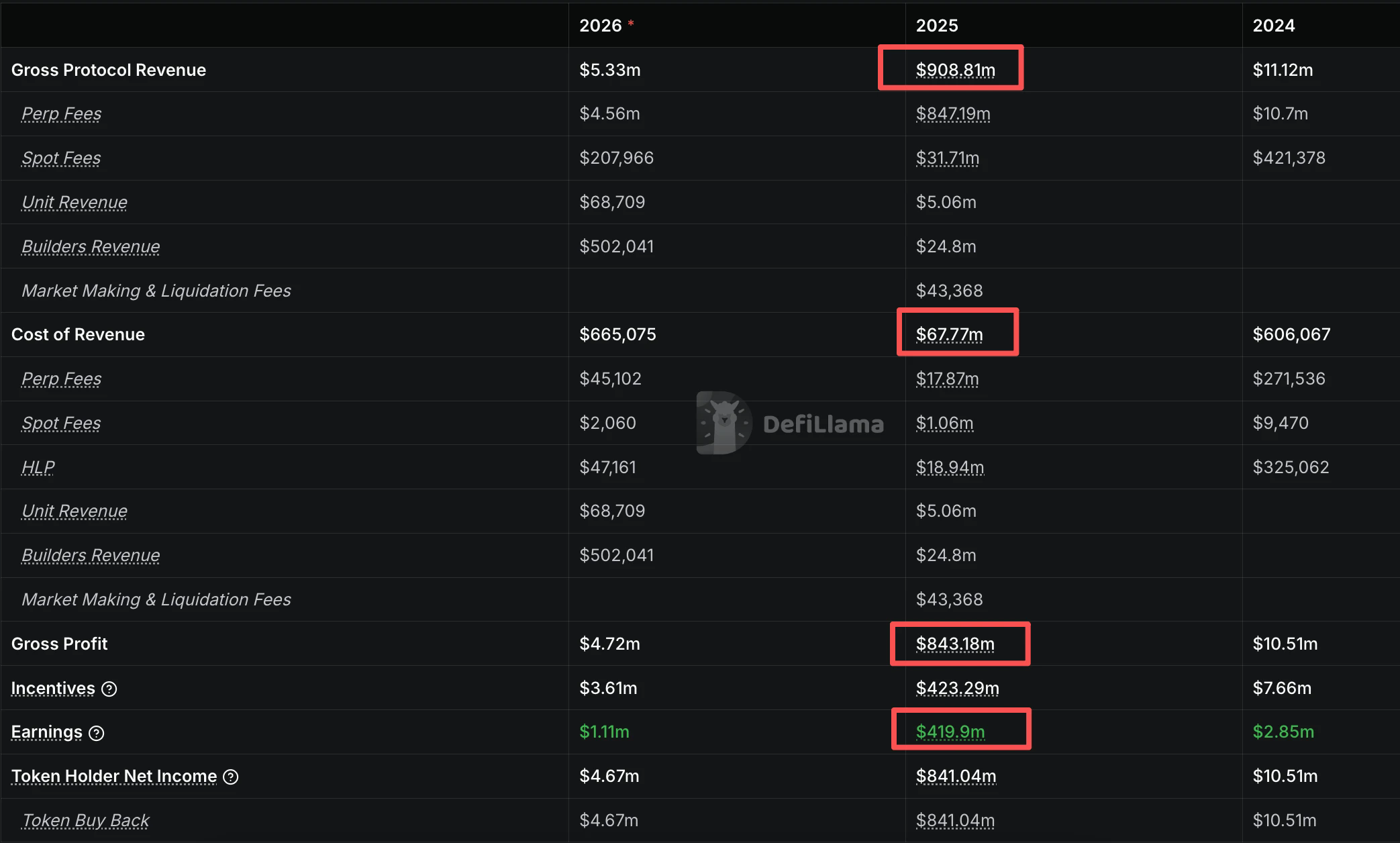Open the 2025 Gross Profit value $843.18m
Image resolution: width=1400 pixels, height=843 pixels.
[955, 644]
